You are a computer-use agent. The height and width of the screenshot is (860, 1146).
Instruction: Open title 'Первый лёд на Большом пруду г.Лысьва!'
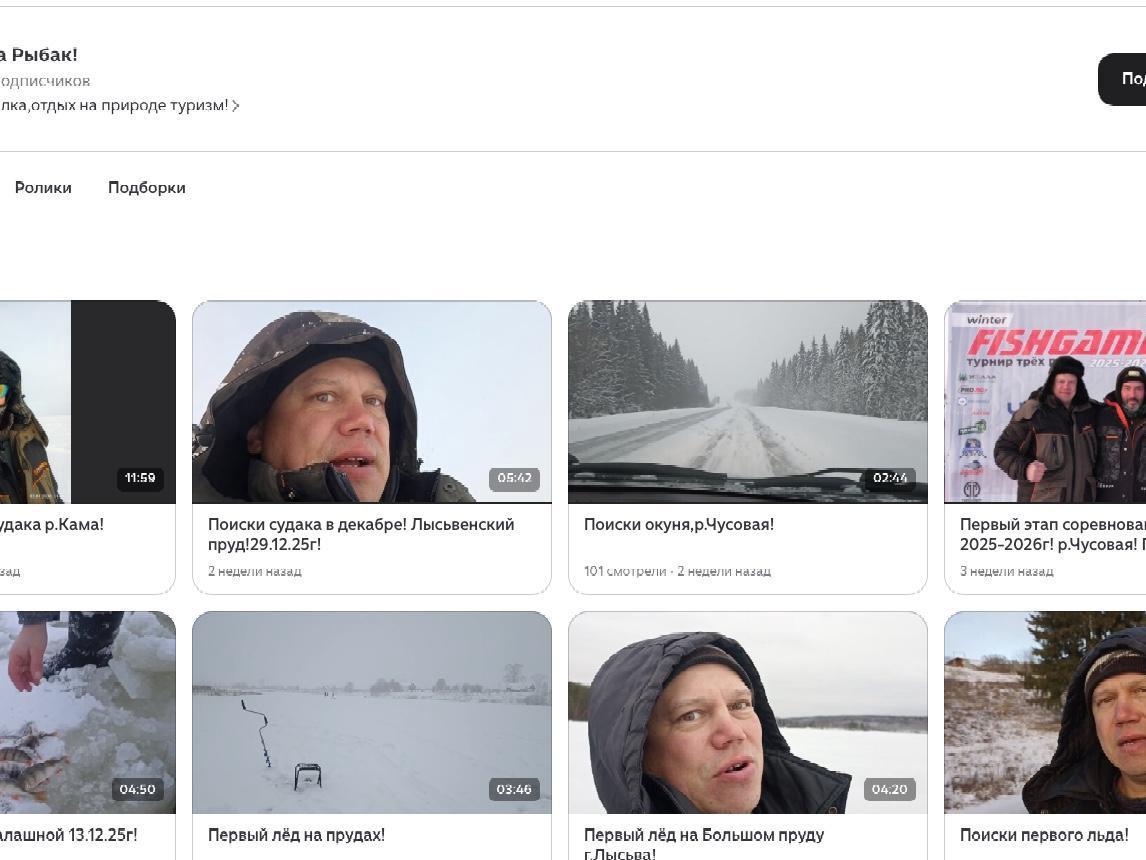coord(704,843)
